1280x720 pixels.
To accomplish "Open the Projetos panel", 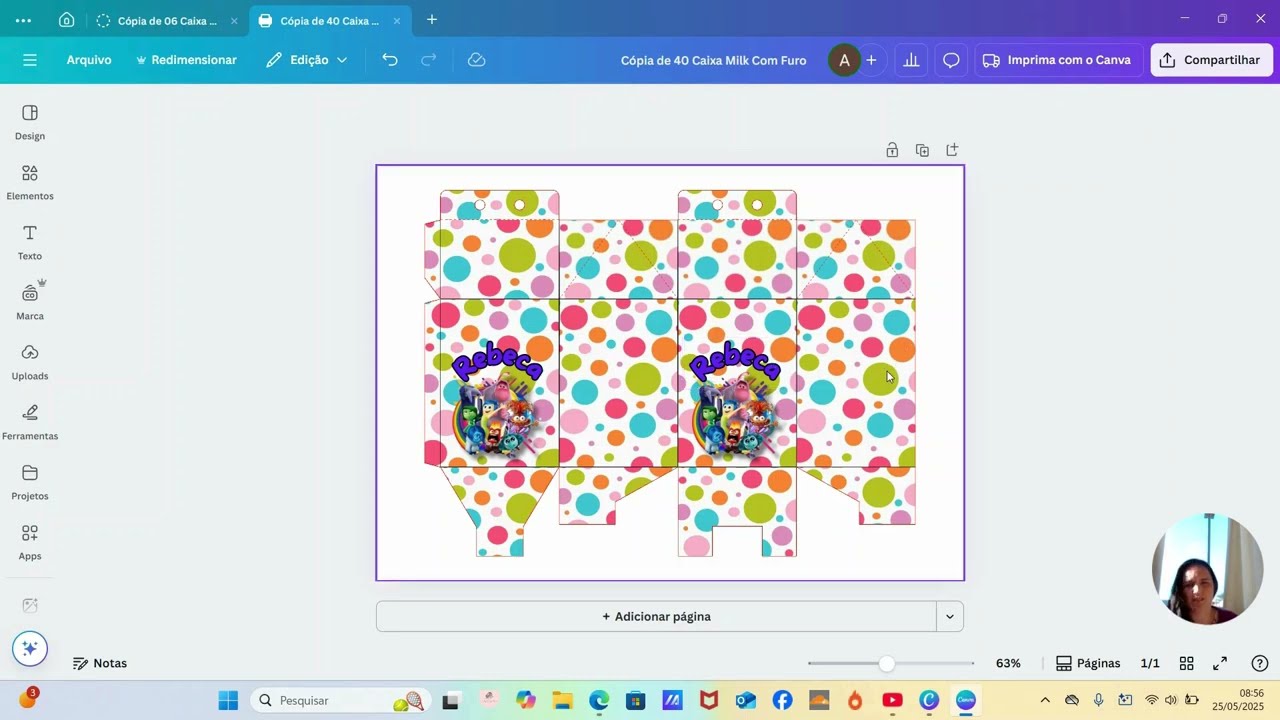I will click(30, 482).
